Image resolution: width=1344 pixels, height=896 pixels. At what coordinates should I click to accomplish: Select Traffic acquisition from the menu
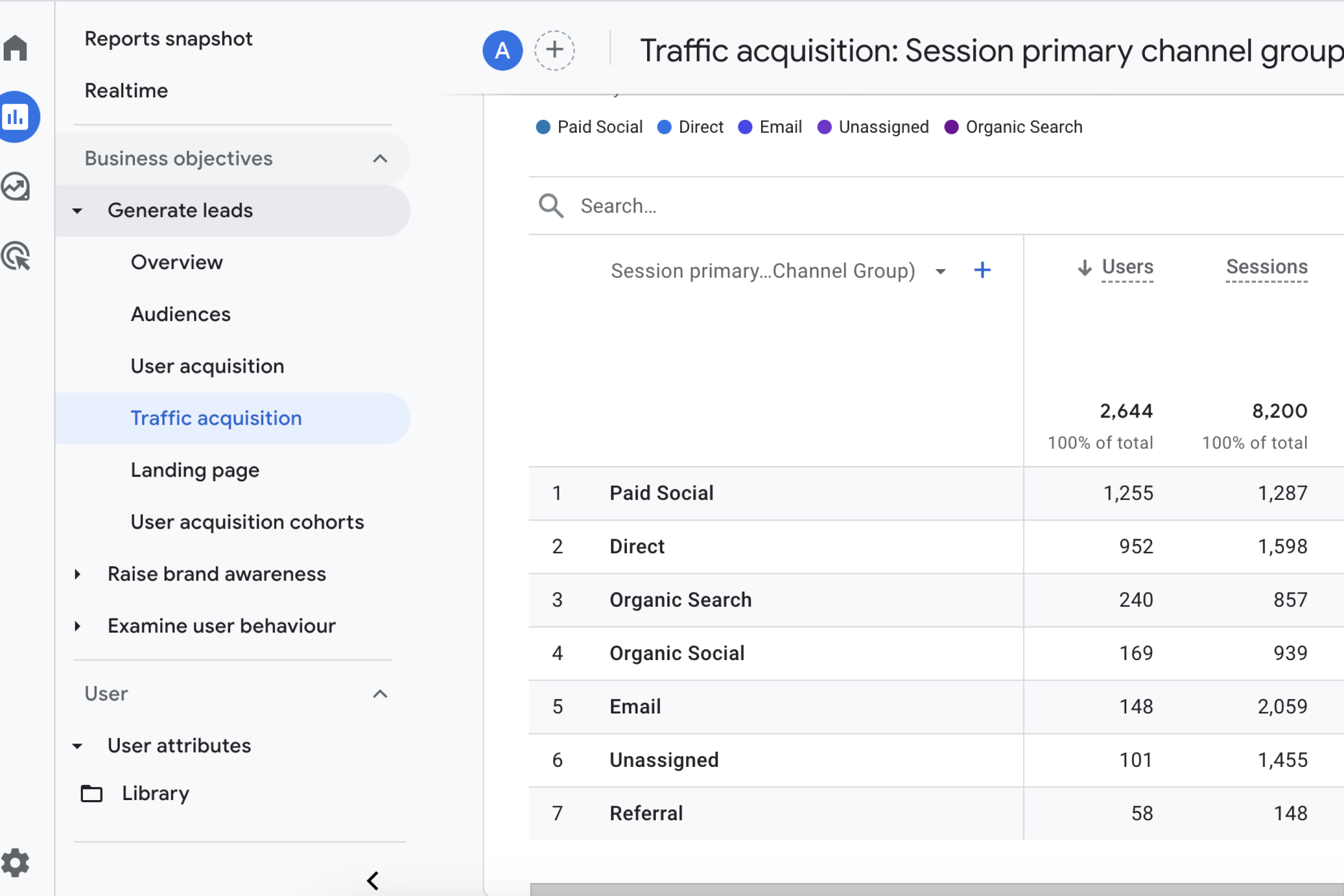click(216, 417)
